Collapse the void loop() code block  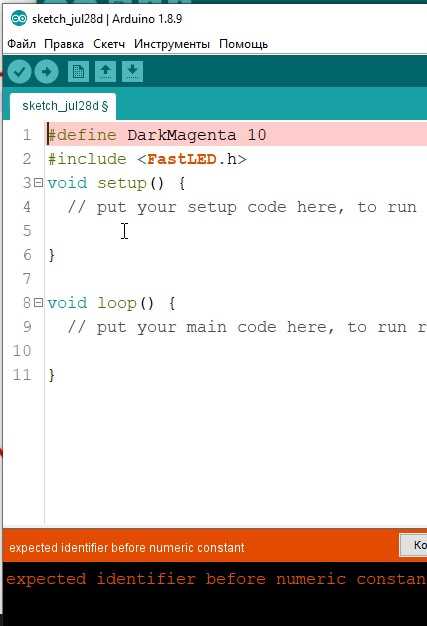click(x=38, y=303)
